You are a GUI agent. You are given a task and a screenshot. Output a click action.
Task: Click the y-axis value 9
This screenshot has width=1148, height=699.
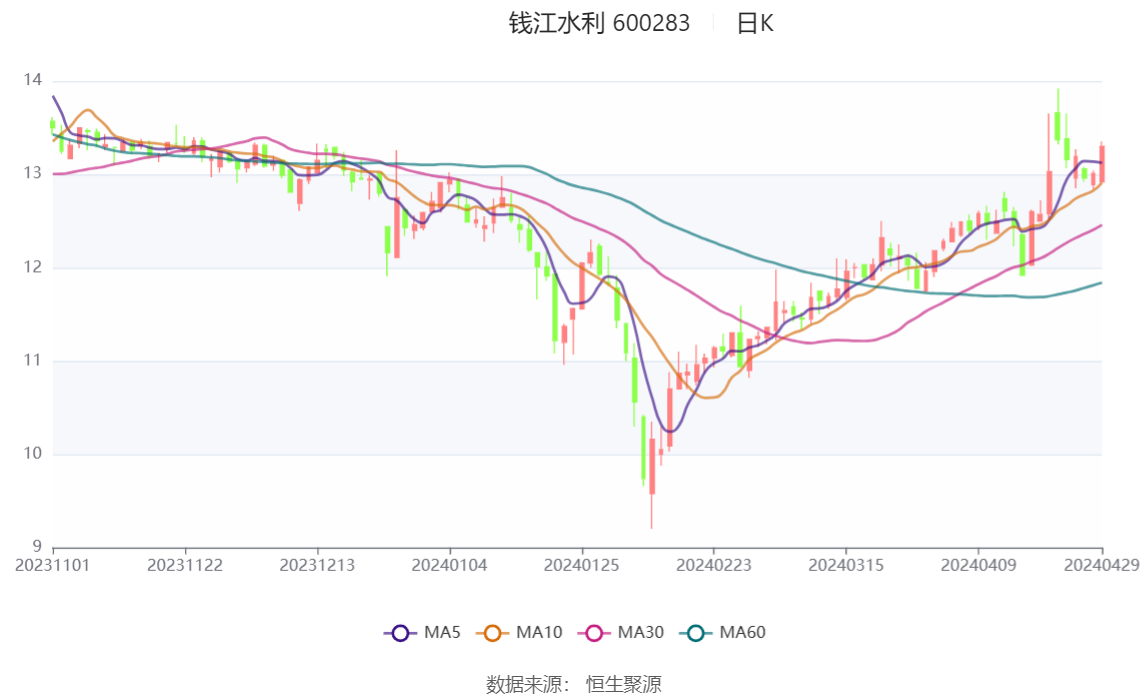point(37,546)
